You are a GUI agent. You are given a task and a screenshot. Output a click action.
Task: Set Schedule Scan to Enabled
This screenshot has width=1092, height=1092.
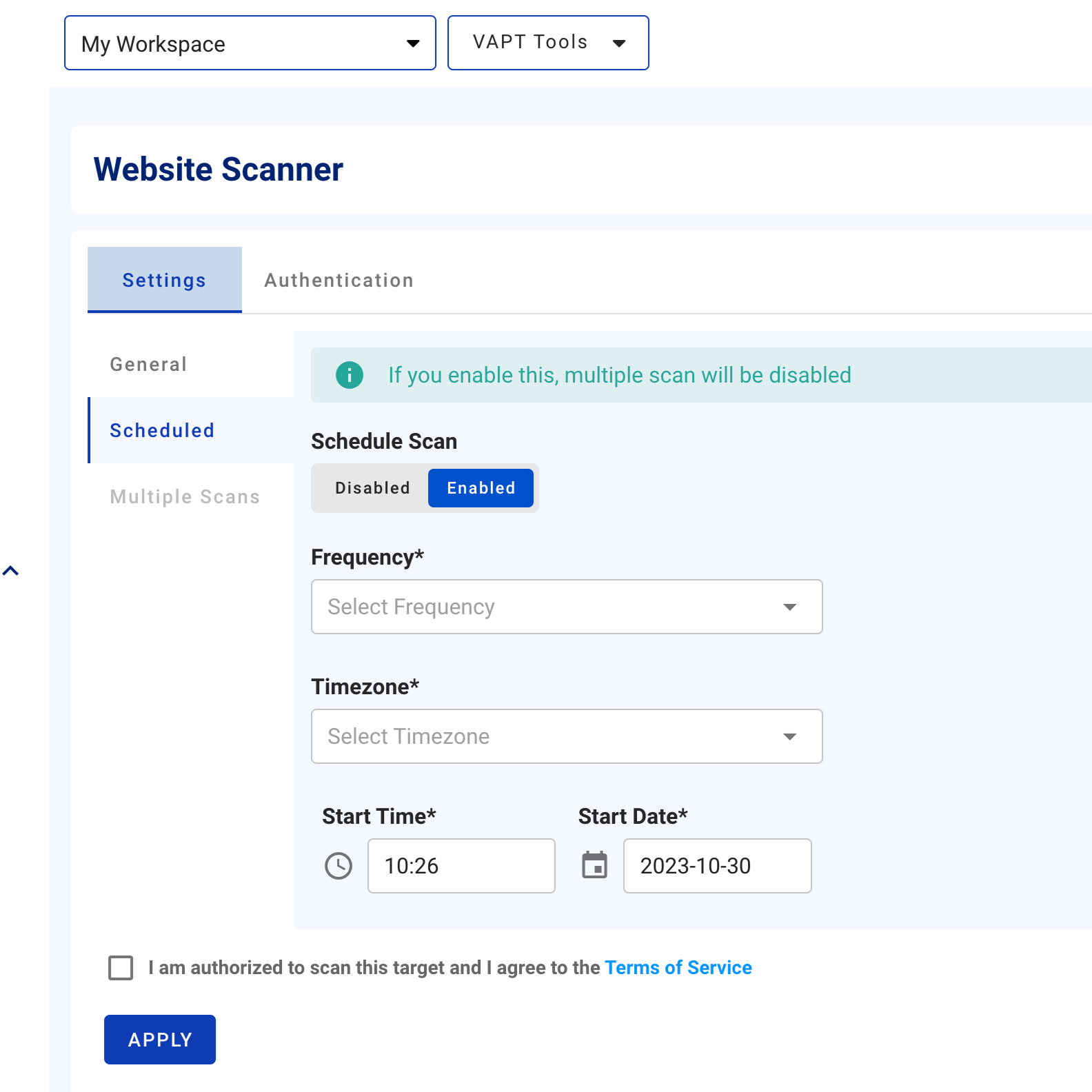(481, 488)
